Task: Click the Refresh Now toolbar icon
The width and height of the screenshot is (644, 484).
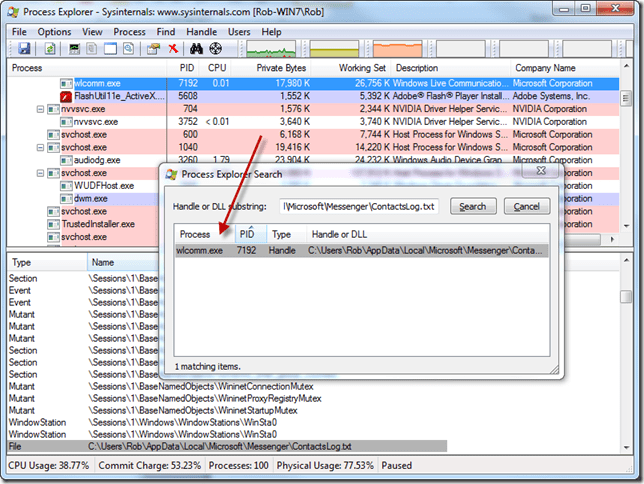Action: [x=49, y=48]
